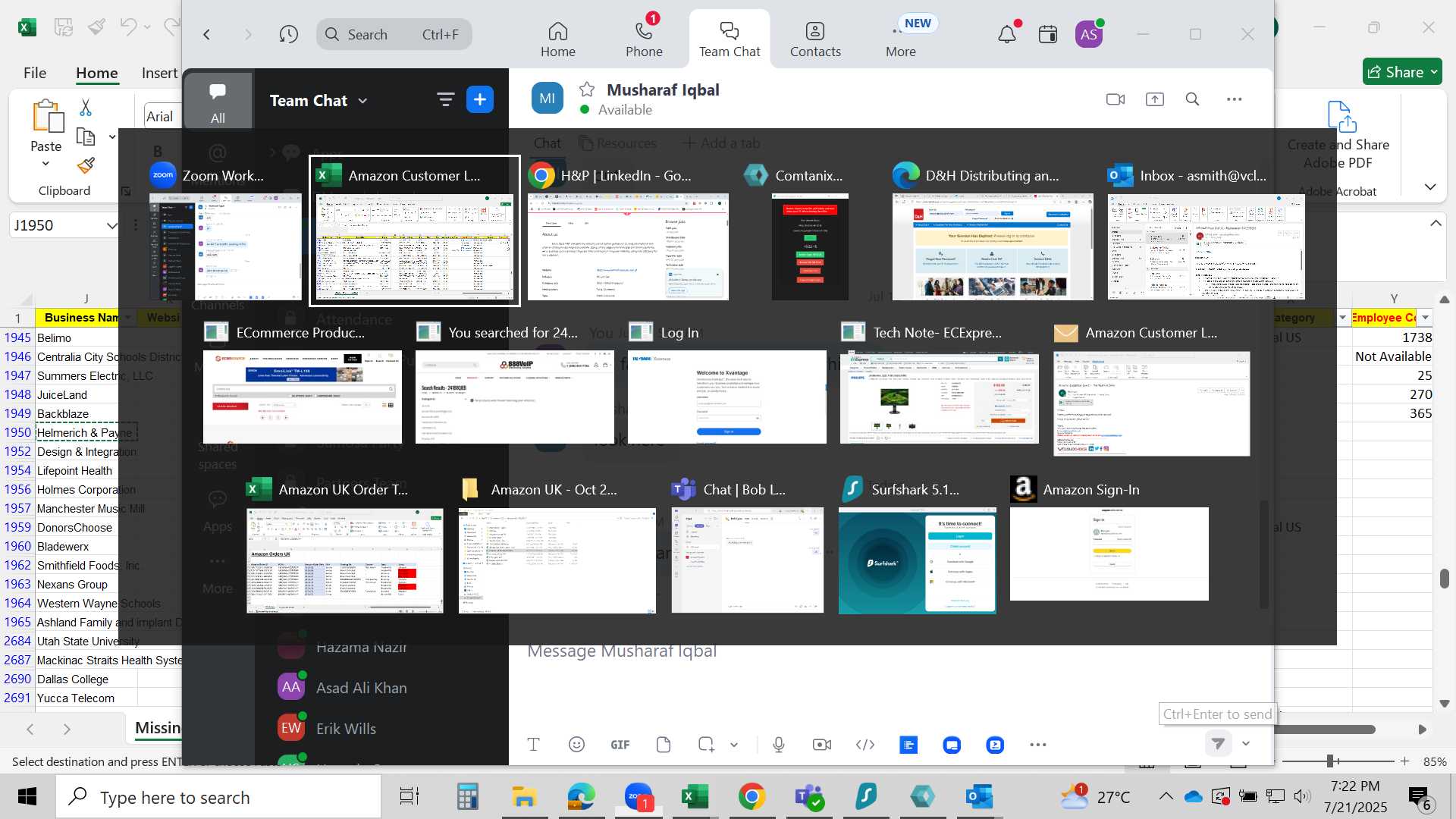Click the share screen icon in the chat header

[1154, 99]
